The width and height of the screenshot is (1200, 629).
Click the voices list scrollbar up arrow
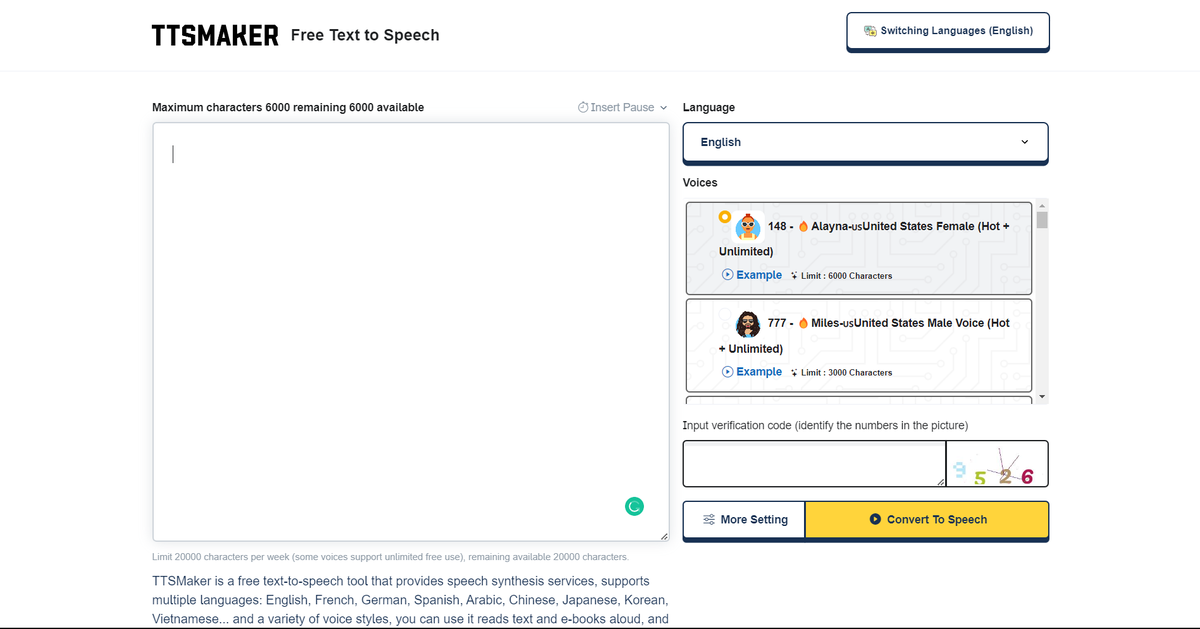click(1042, 205)
